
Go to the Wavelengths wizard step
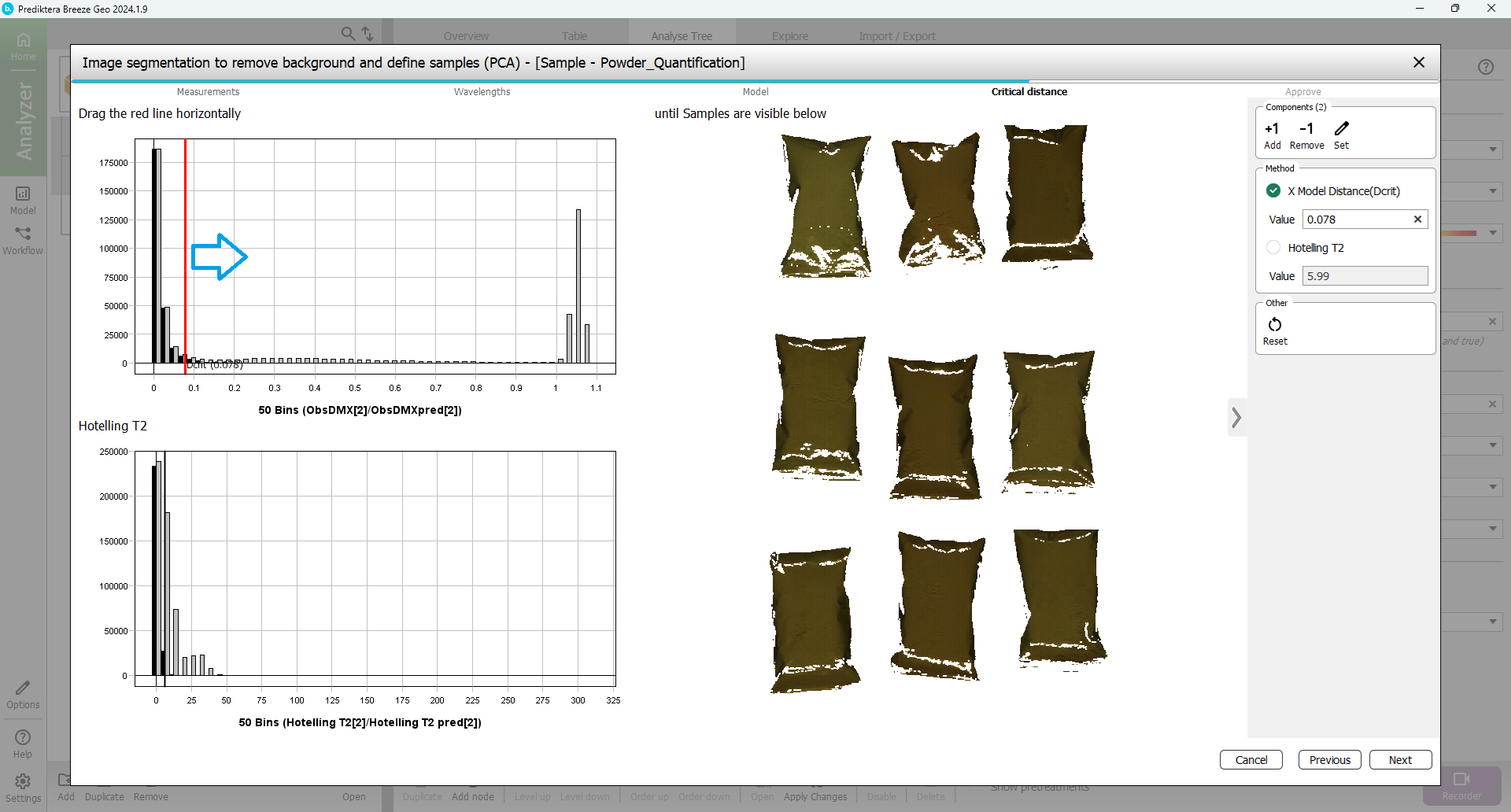[x=482, y=92]
